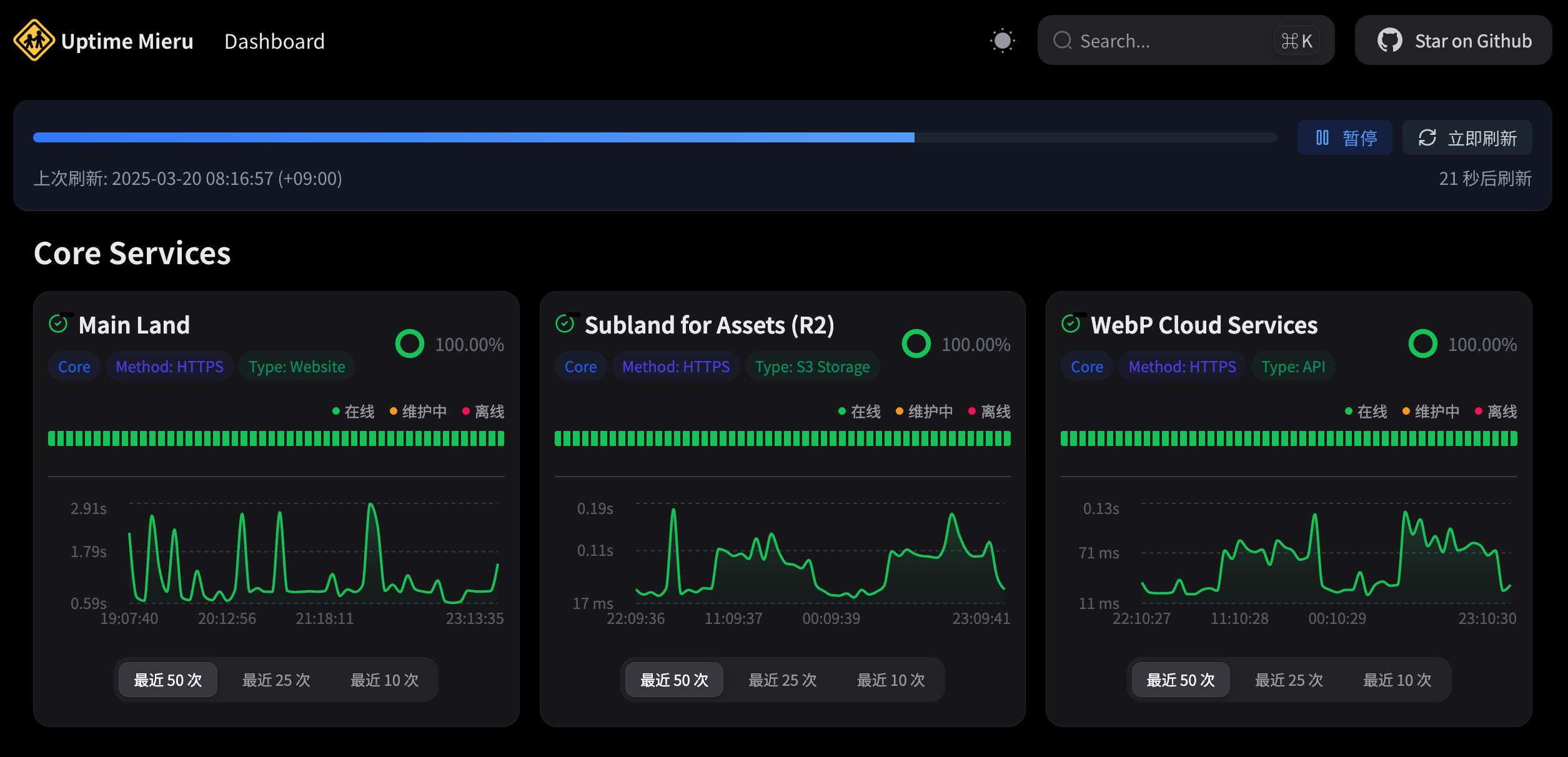1568x757 pixels.
Task: Click the status check icon beside Subland for Assets
Action: (565, 324)
